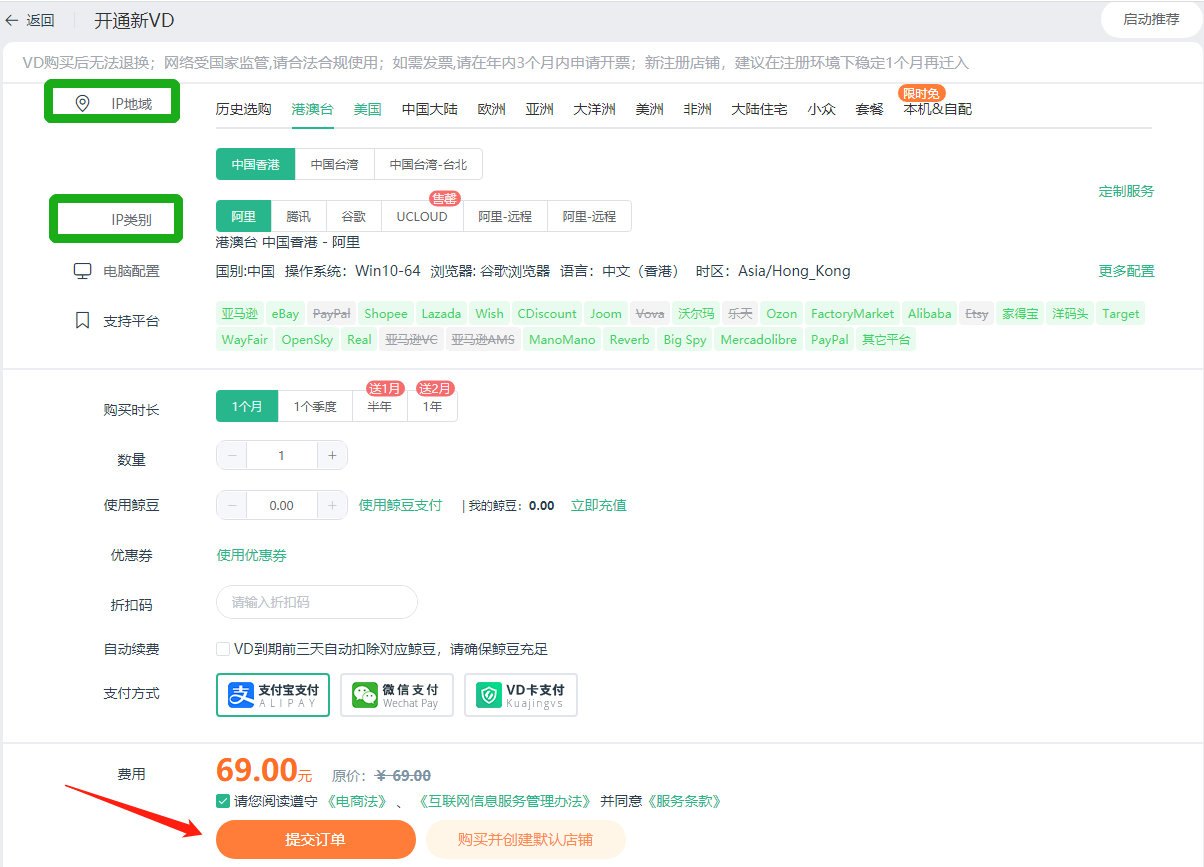Click the 立即充值 recharge link
Image resolution: width=1204 pixels, height=867 pixels.
(598, 505)
